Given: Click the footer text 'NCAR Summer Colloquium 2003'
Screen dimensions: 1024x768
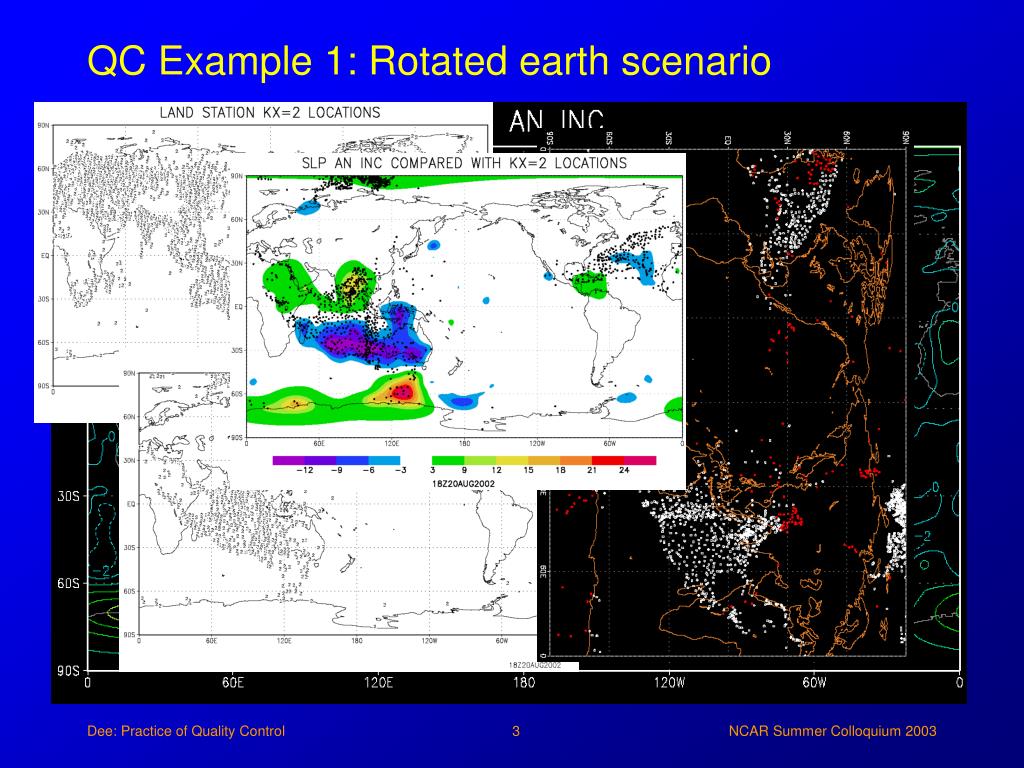Looking at the screenshot, I should 833,731.
